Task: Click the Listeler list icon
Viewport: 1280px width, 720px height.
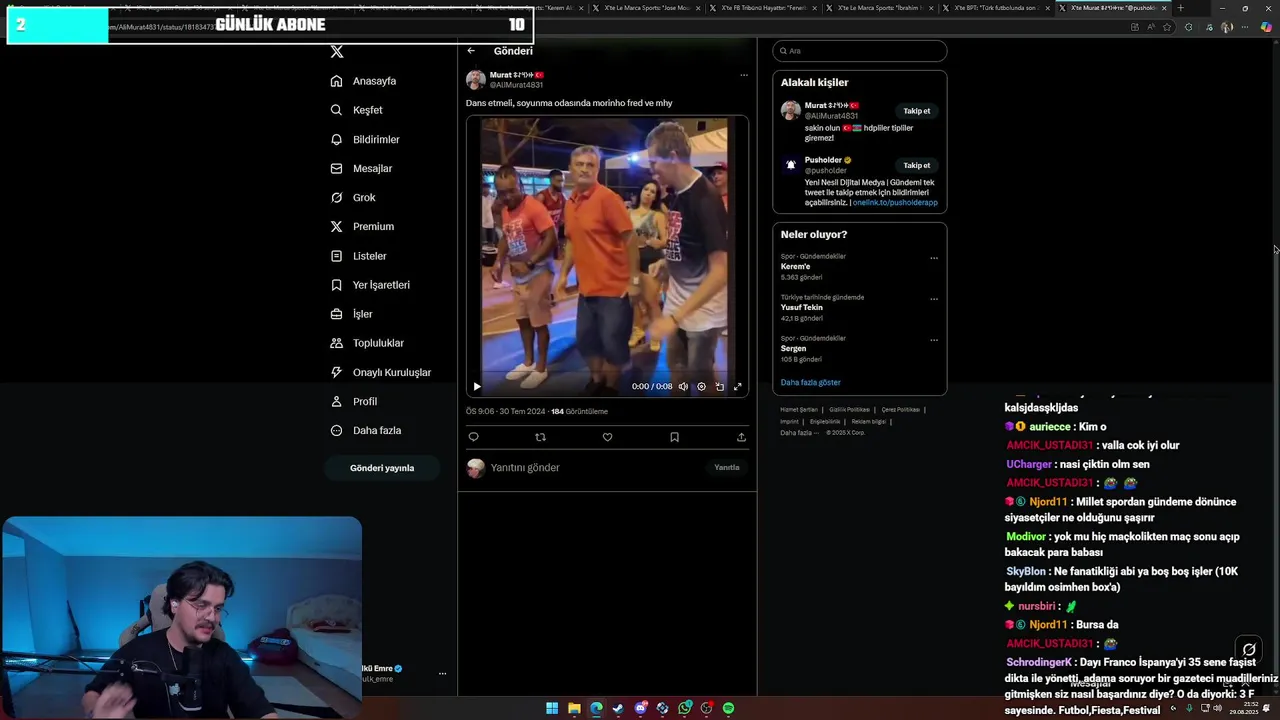Action: (x=336, y=256)
